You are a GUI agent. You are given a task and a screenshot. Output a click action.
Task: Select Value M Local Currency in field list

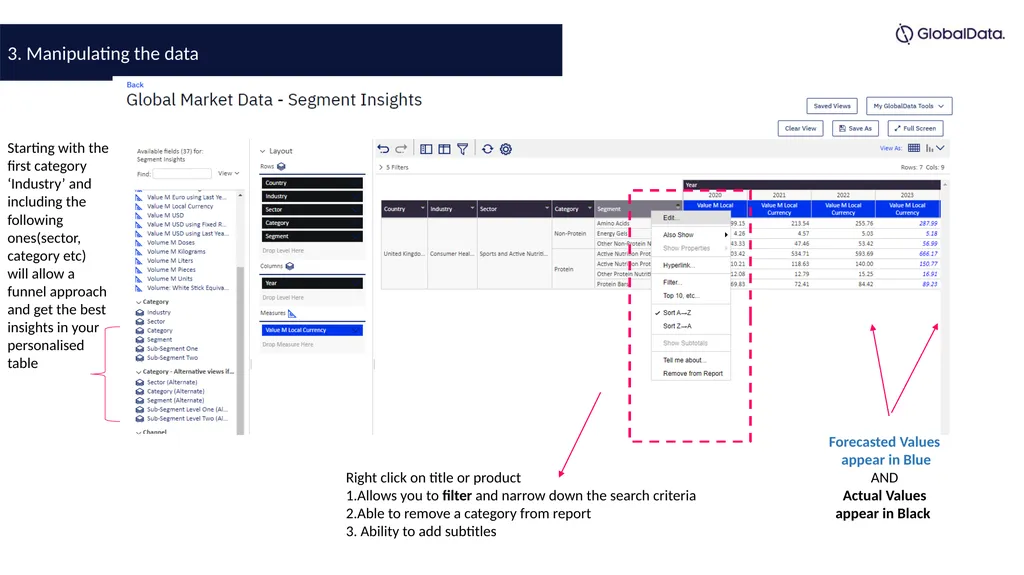180,206
